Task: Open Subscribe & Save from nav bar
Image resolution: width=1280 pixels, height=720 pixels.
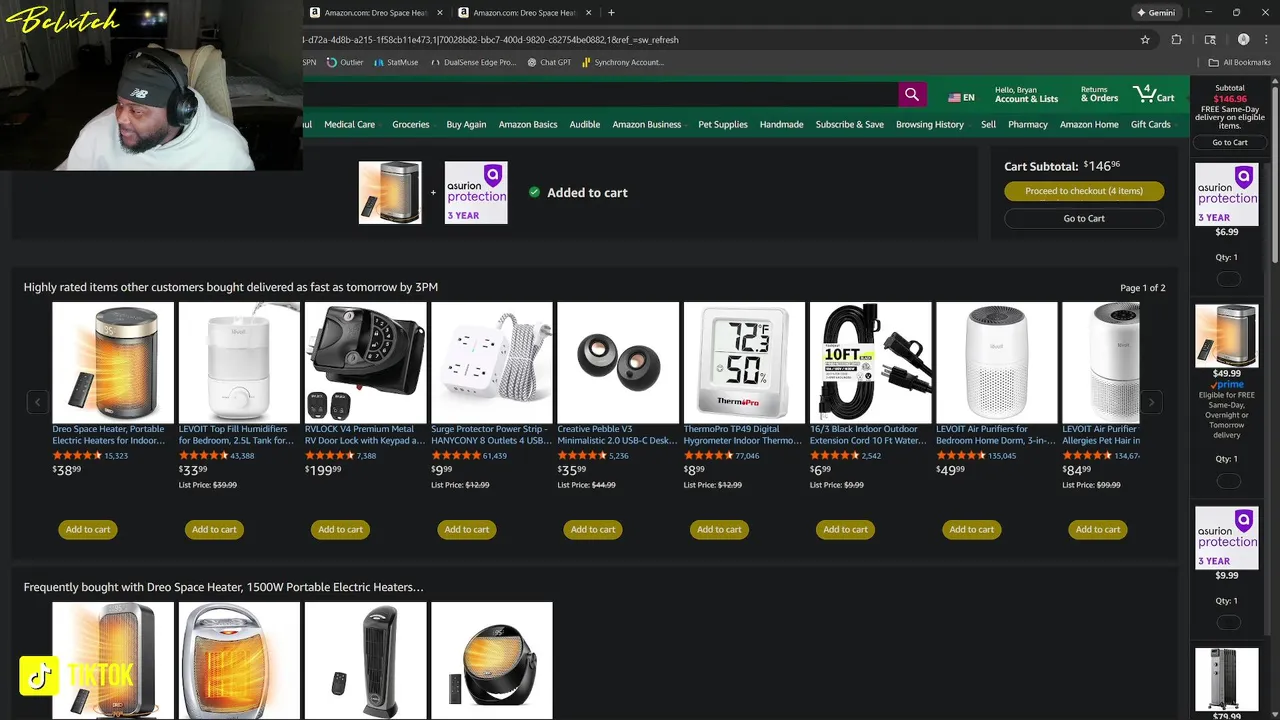Action: [849, 124]
